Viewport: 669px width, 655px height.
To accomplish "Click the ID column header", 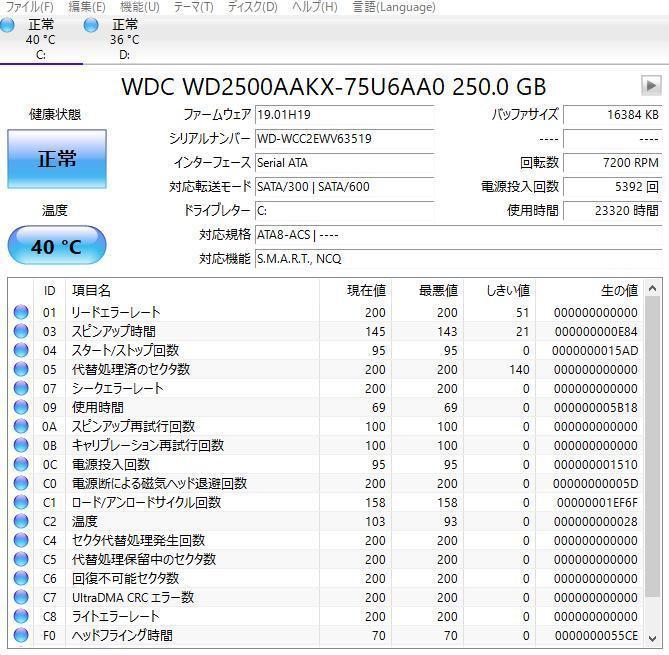I will coord(49,291).
